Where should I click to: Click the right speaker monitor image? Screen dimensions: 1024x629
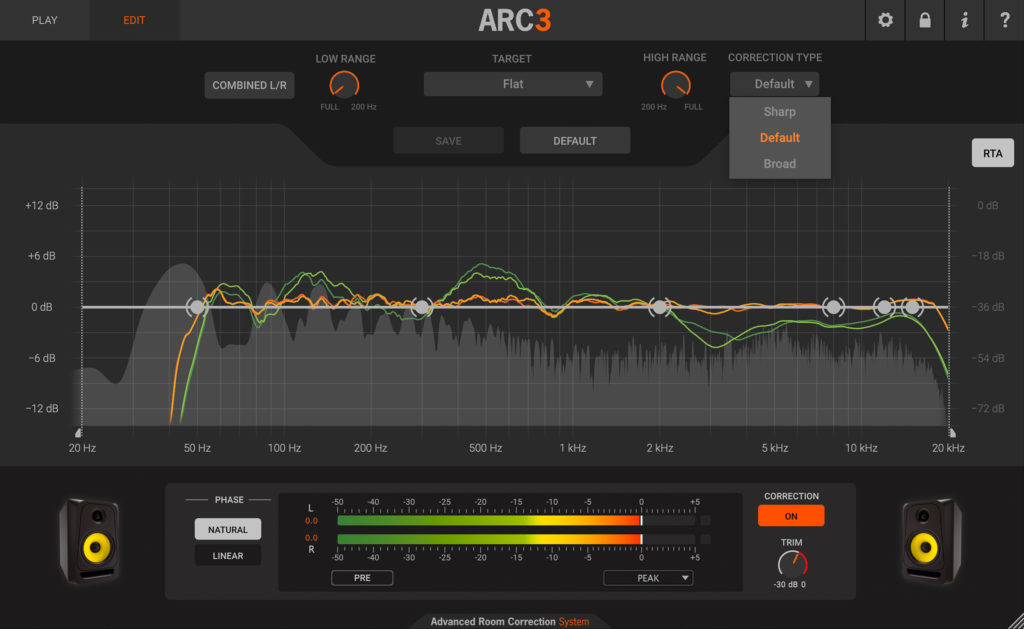(932, 540)
